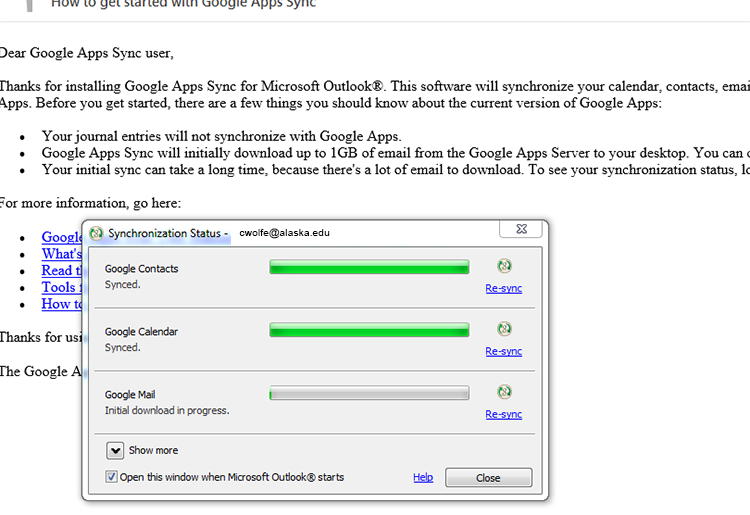
Task: Uncheck Open this window when Outlook starts
Action: tap(111, 477)
